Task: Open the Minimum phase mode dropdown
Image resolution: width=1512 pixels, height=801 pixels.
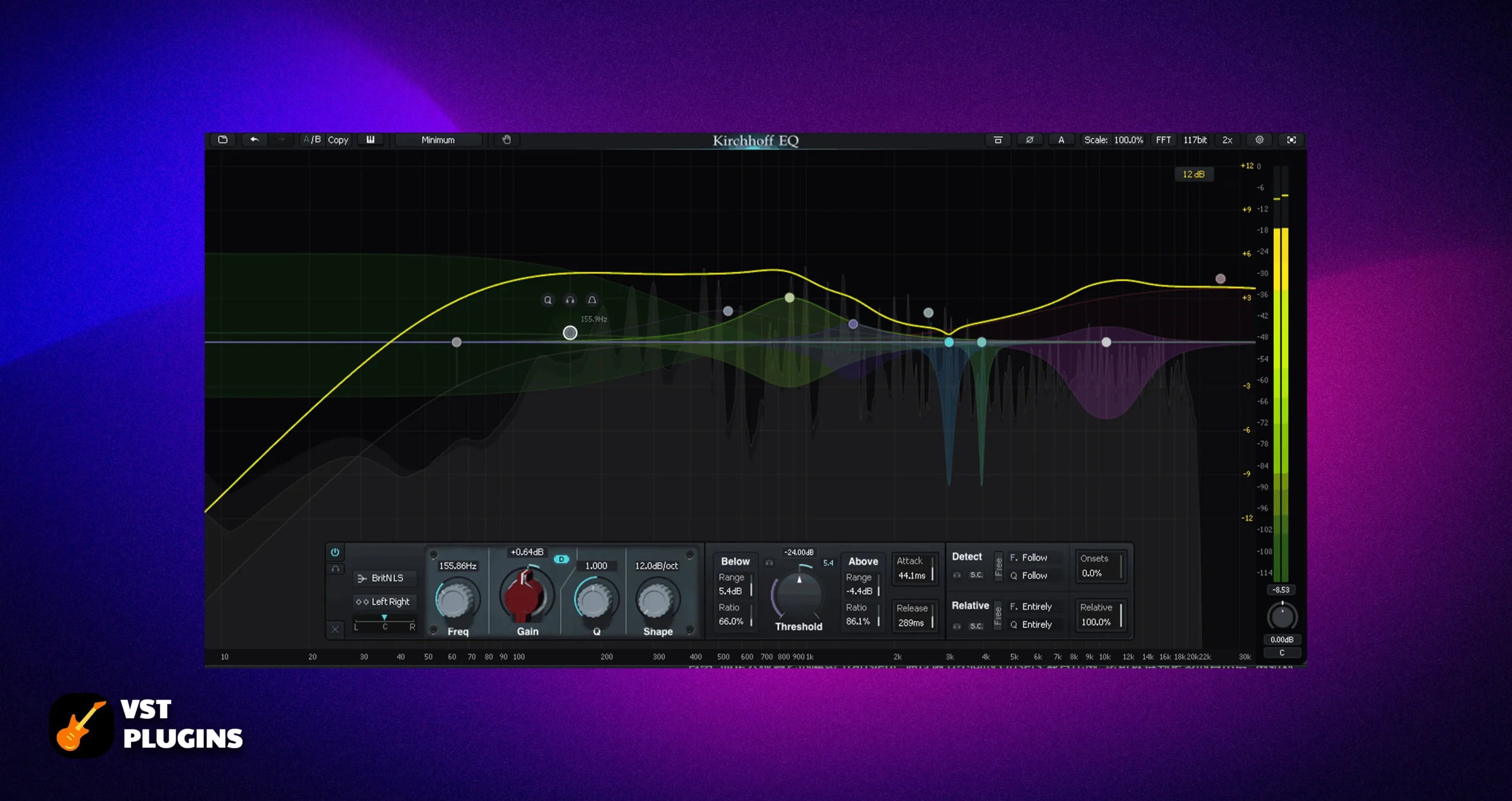Action: tap(438, 140)
